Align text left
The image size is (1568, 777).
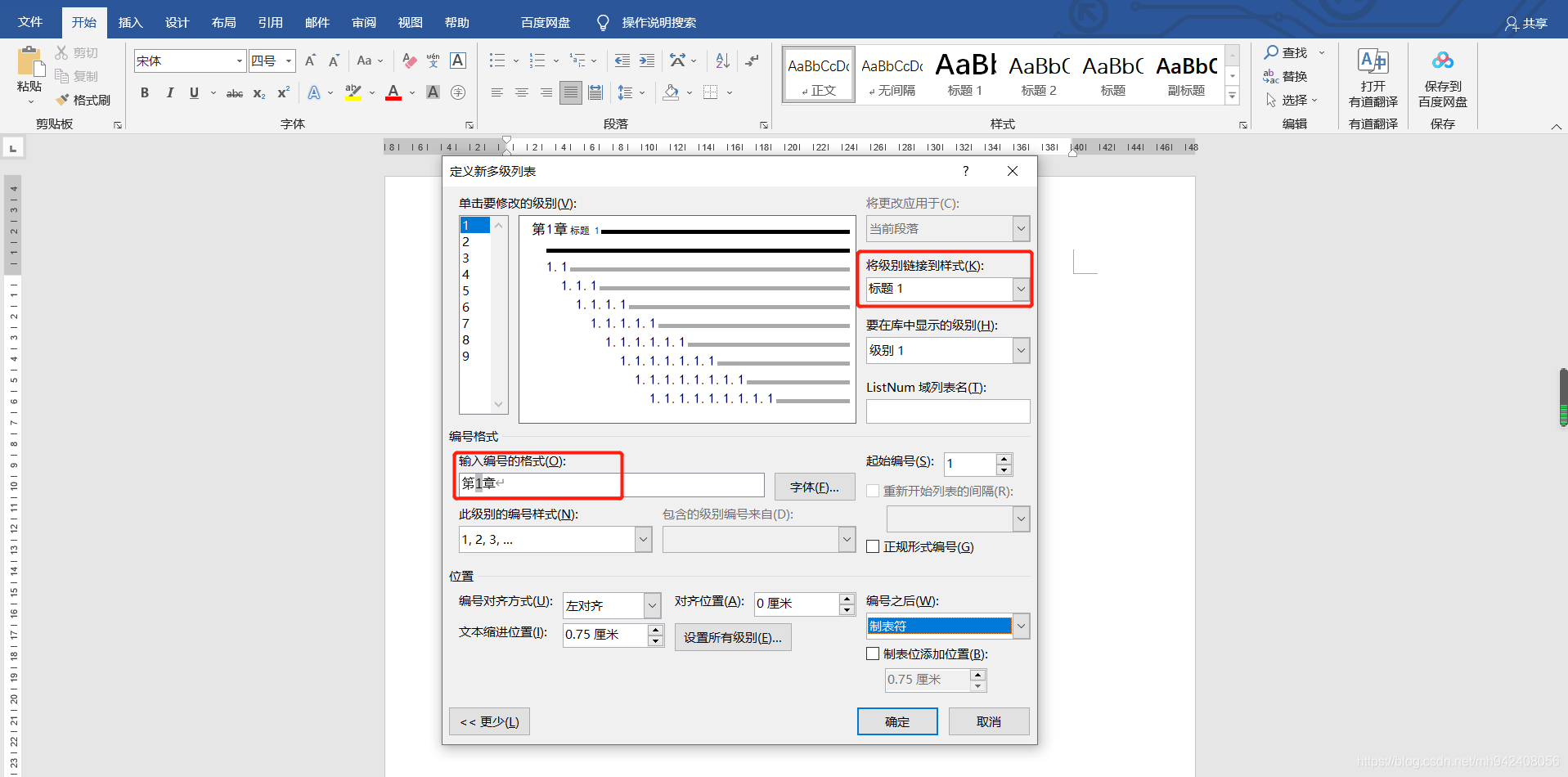(496, 92)
